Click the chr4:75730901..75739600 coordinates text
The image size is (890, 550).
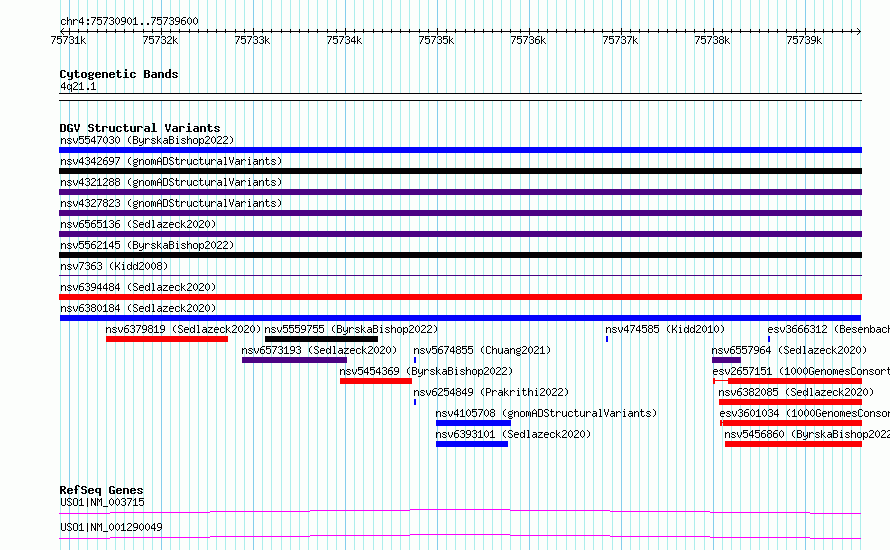[x=129, y=22]
